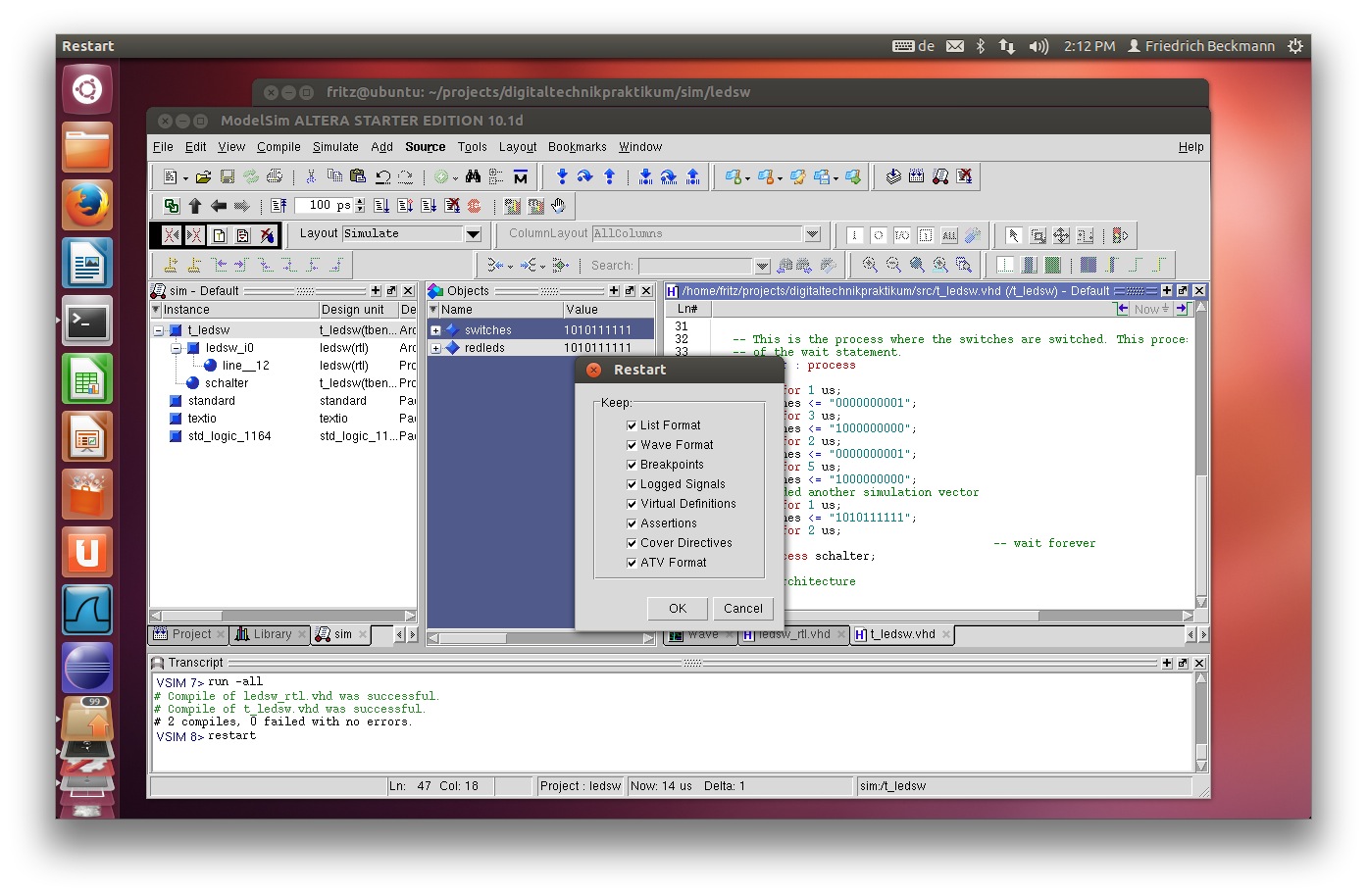Viewport: 1367px width, 896px height.
Task: Disable the Logged Signals option
Action: (x=633, y=484)
